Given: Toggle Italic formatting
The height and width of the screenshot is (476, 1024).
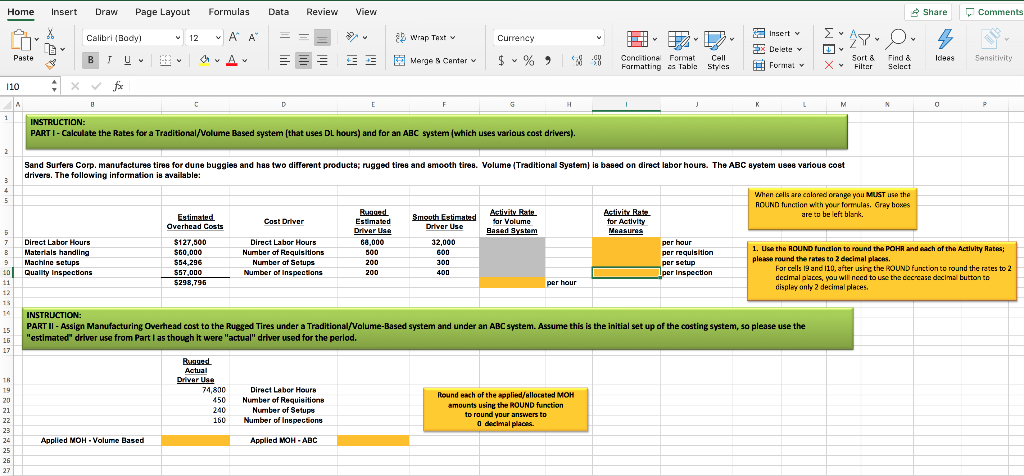Looking at the screenshot, I should (x=108, y=61).
